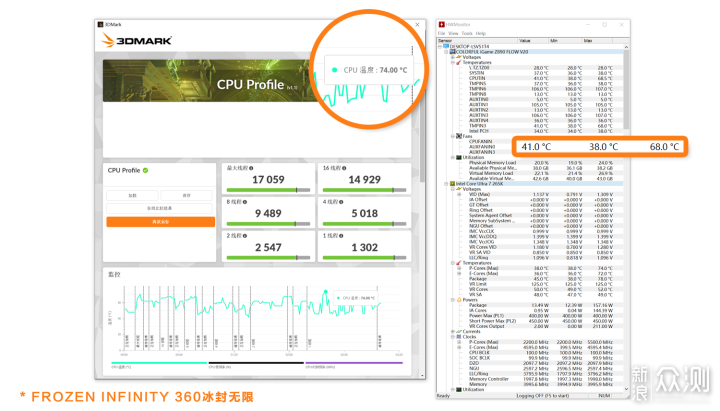Collapse COLORFUL iGame Z890 FLOW V20 node
Image resolution: width=720 pixels, height=411 pixels.
(x=446, y=52)
